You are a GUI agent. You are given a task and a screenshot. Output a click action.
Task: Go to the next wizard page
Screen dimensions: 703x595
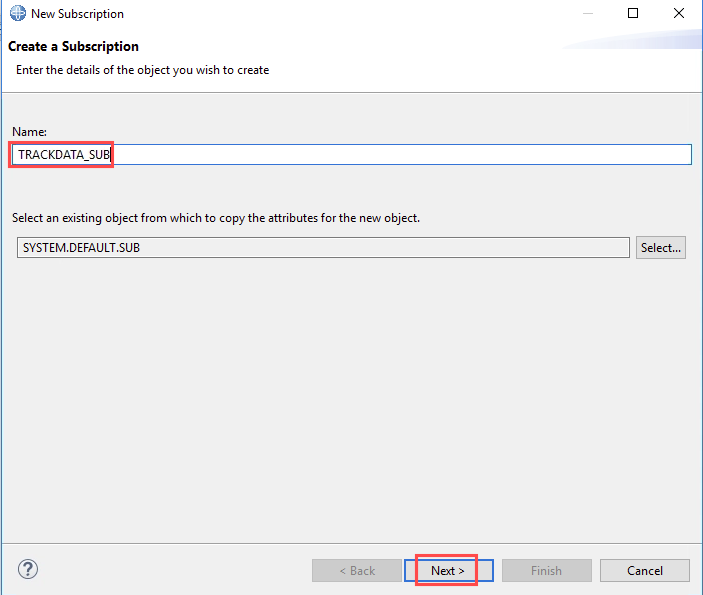[448, 570]
